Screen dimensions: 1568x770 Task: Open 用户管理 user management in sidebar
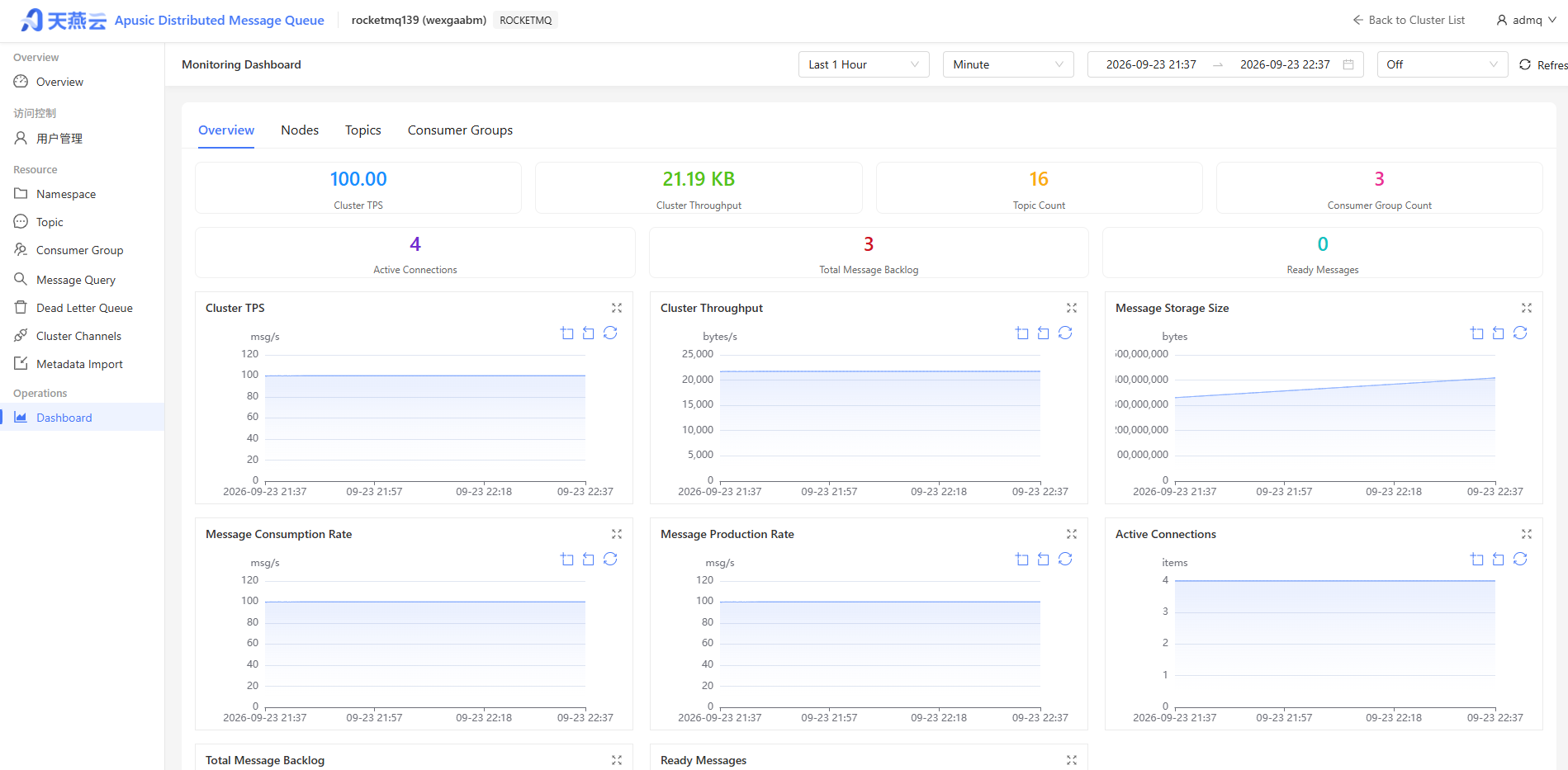click(x=83, y=138)
